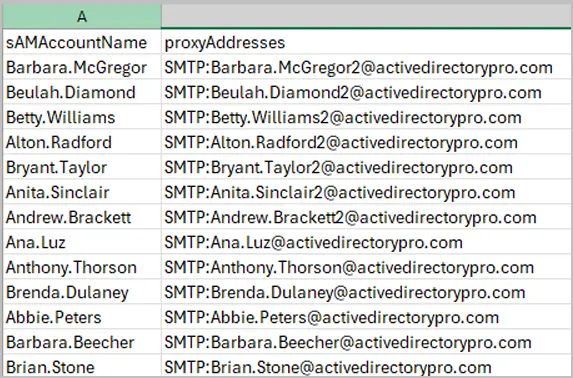Select SMTP:Bryant.Taylor2@activedirectorypro.com cell
The height and width of the screenshot is (378, 573).
click(367, 166)
